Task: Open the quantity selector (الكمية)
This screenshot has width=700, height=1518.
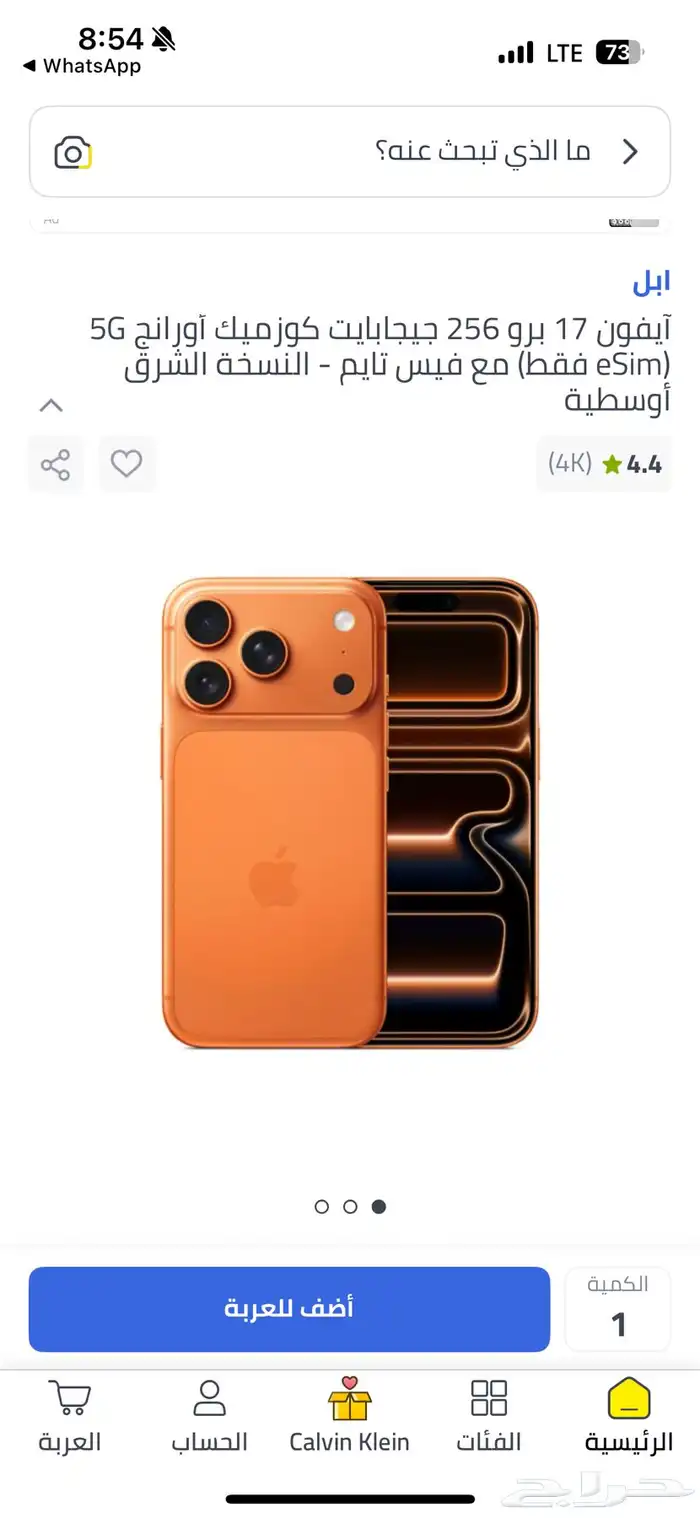Action: (618, 1309)
